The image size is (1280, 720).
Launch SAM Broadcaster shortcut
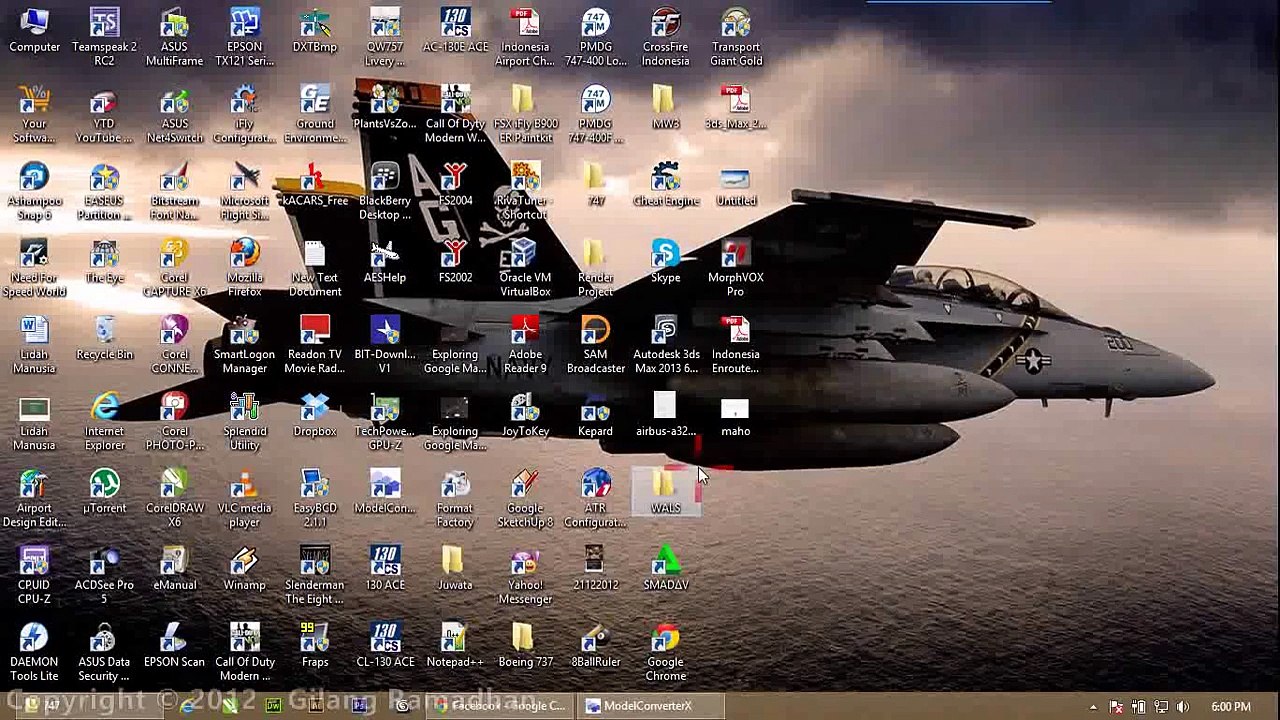tap(595, 346)
